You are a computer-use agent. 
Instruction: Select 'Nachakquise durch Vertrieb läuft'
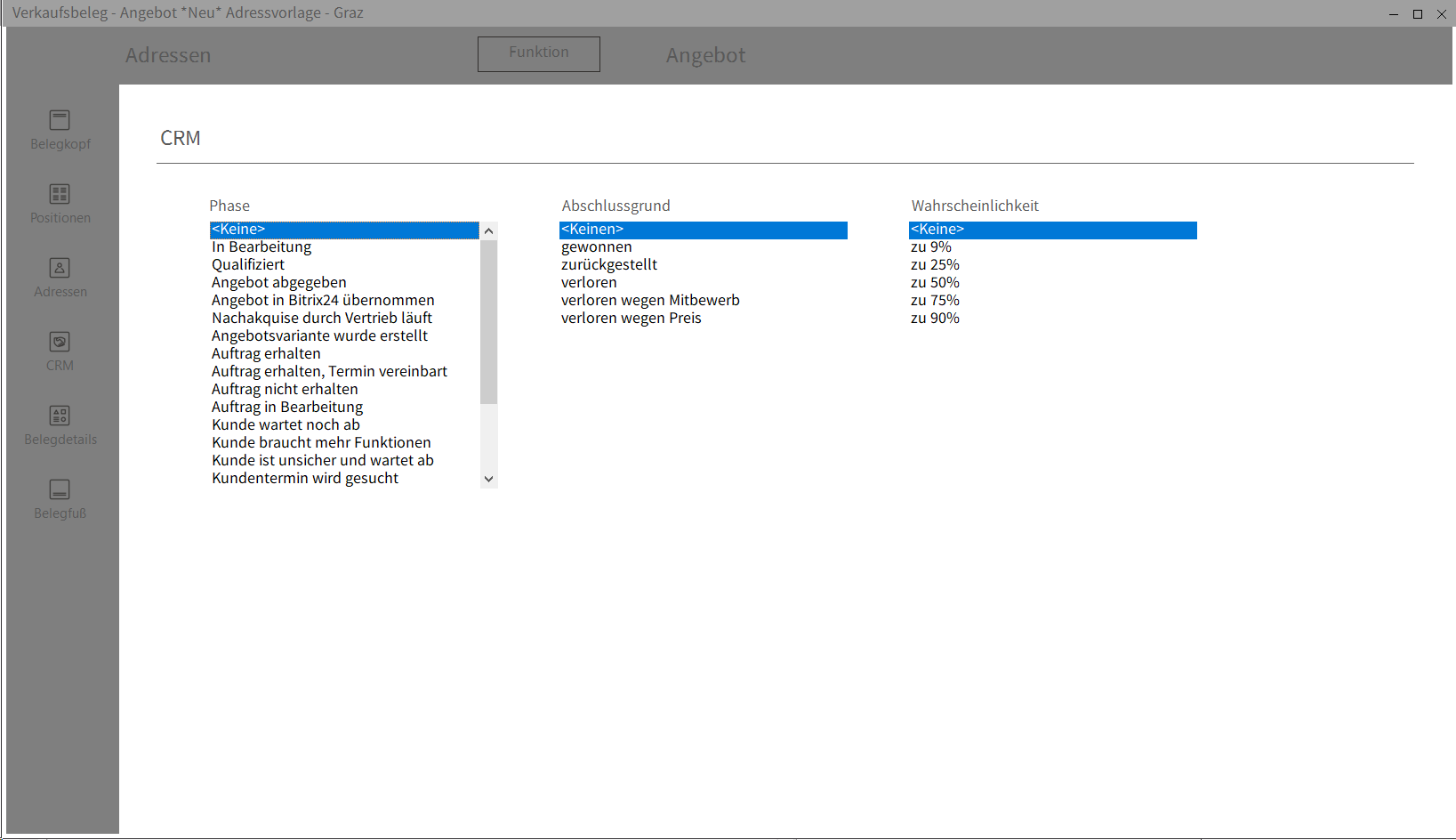pos(344,319)
